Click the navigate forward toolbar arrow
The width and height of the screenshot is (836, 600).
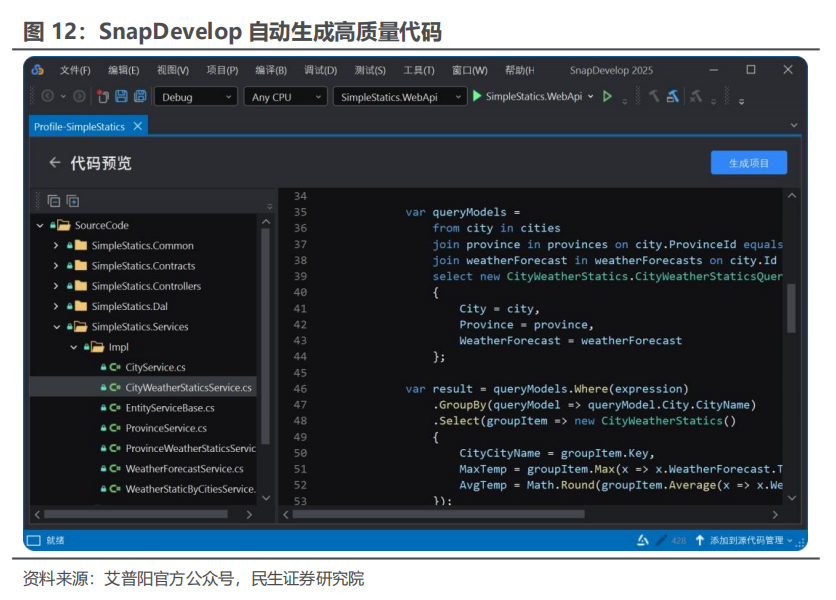point(79,96)
